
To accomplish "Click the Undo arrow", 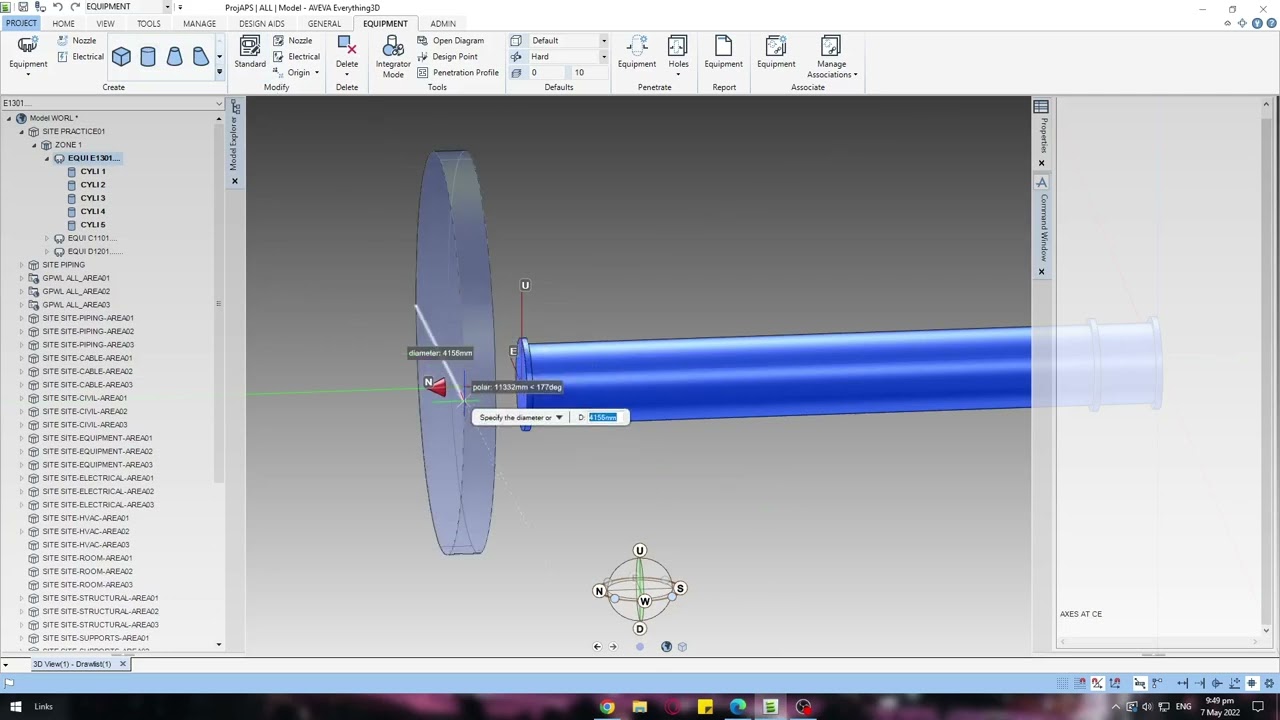I will [57, 7].
